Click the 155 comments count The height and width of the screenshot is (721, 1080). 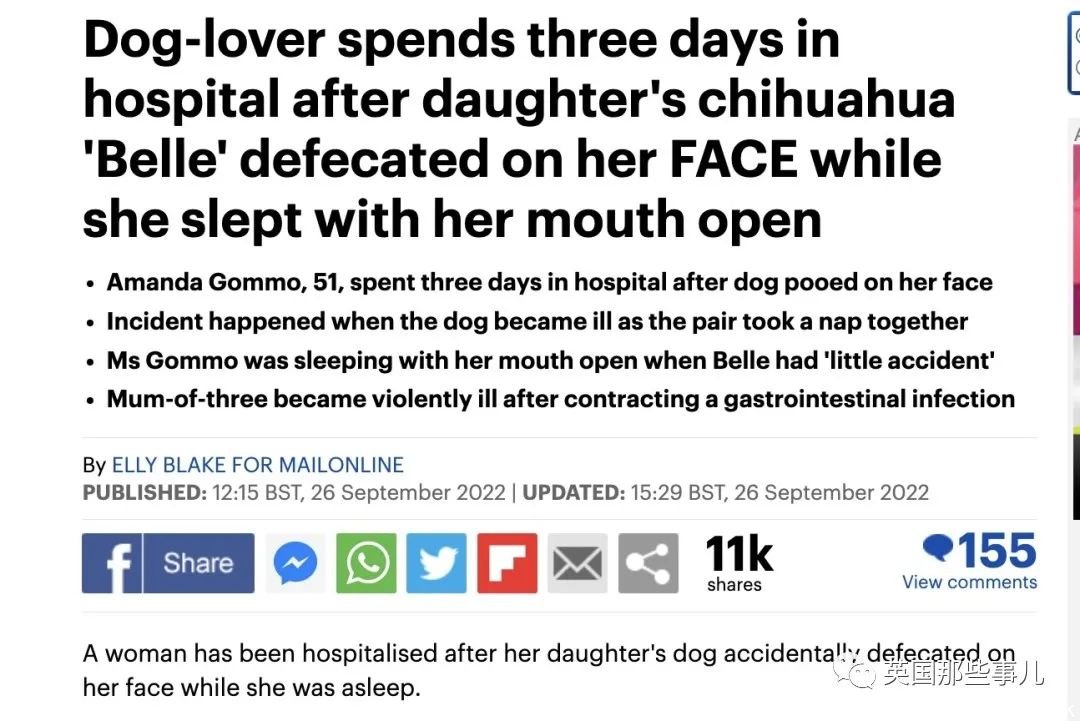pos(997,550)
